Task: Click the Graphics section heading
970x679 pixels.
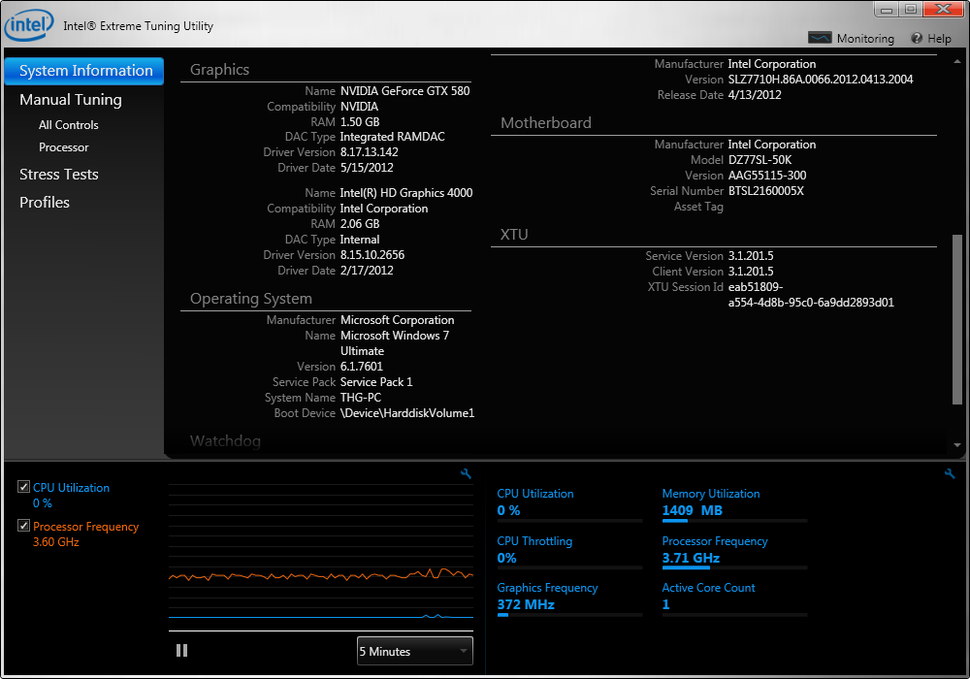Action: [x=220, y=70]
